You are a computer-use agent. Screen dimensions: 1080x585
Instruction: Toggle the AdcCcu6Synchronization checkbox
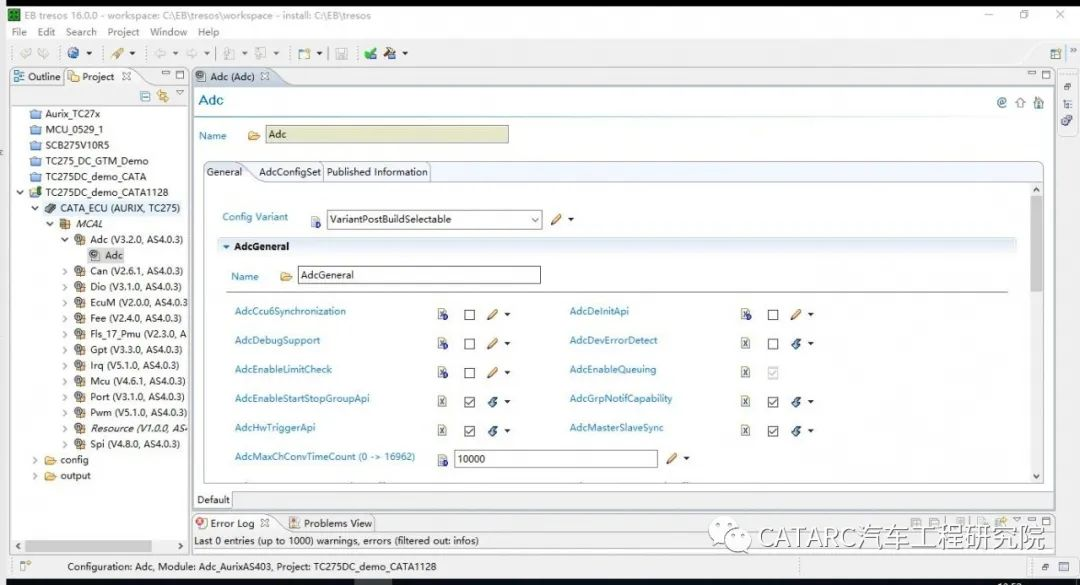469,315
